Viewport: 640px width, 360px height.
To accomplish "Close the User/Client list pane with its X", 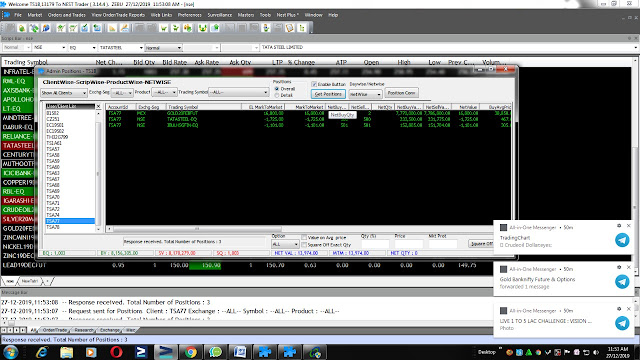I will coord(98,106).
